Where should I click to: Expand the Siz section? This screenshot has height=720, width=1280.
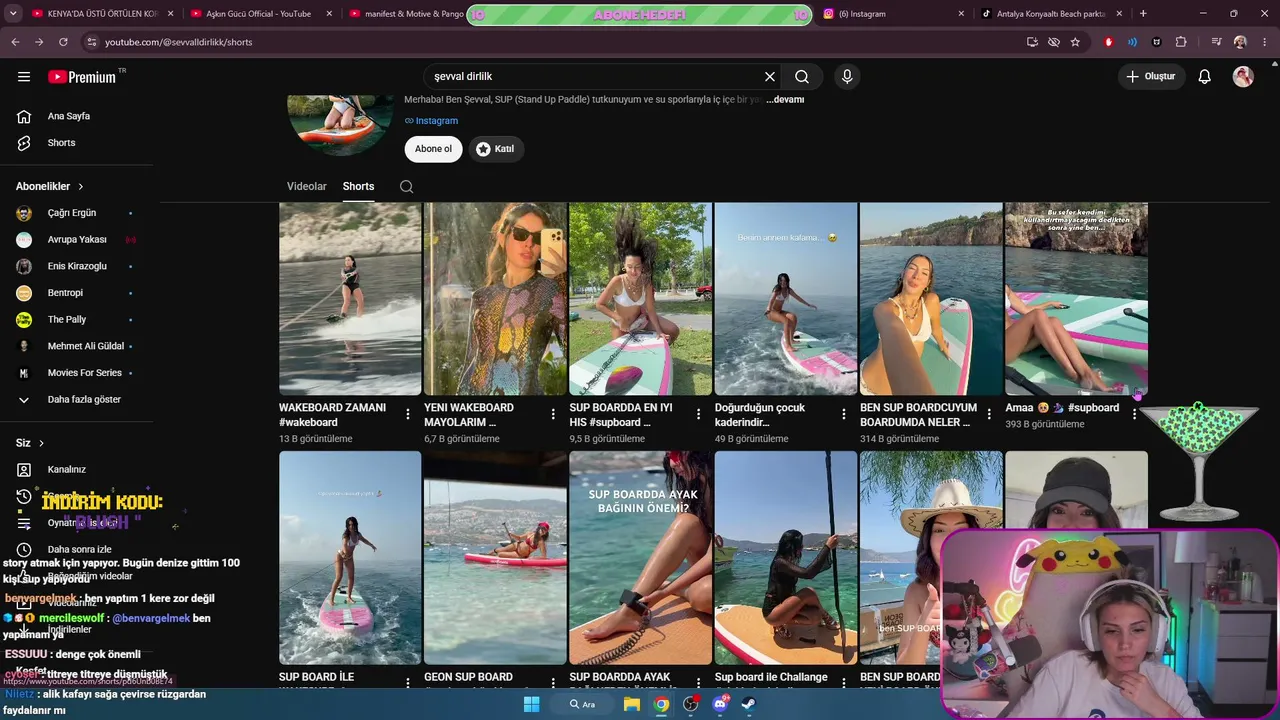pyautogui.click(x=30, y=443)
